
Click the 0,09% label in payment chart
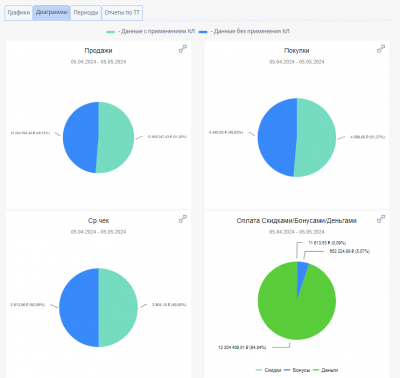point(327,243)
